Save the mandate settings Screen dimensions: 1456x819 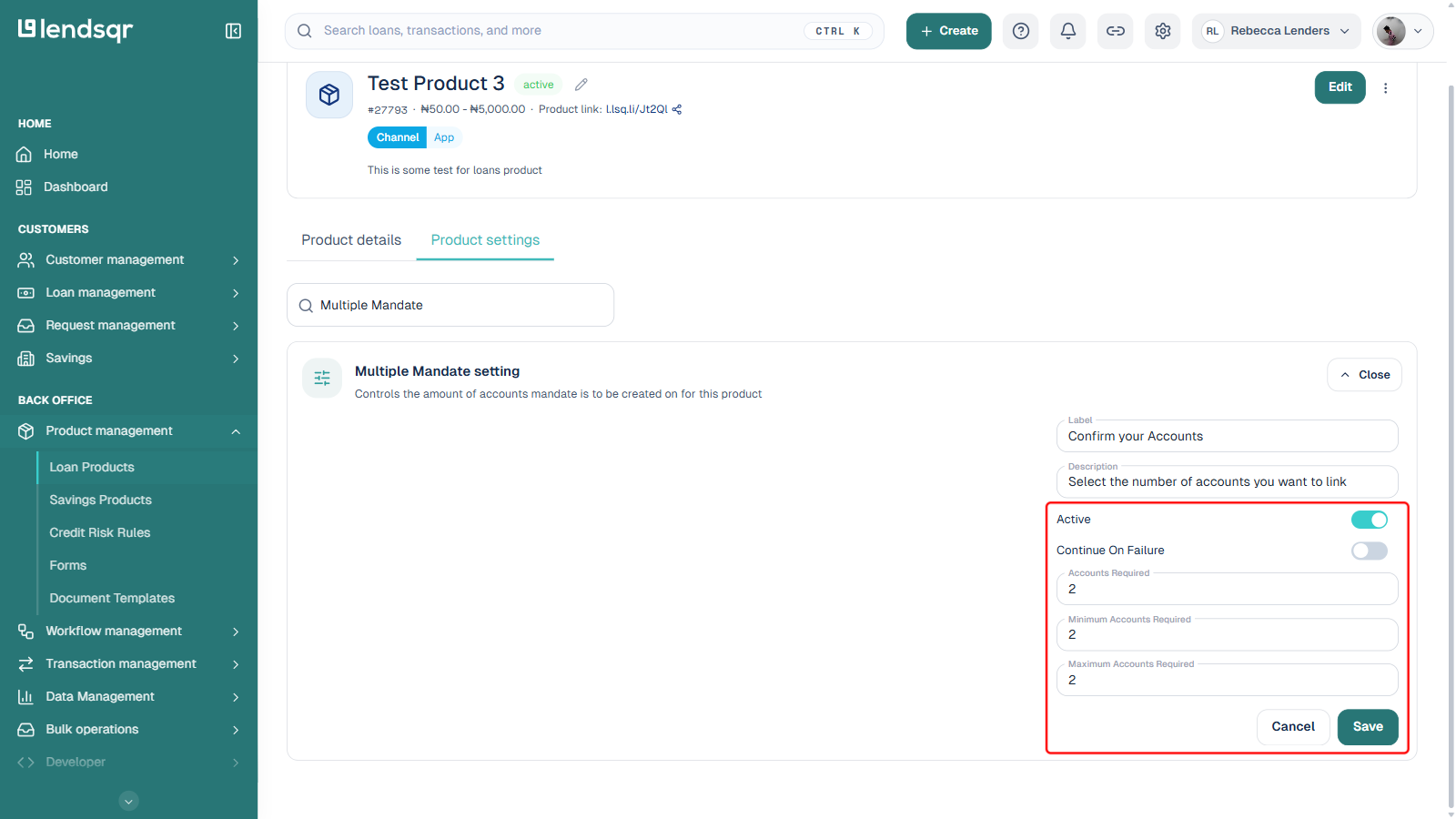[1368, 727]
